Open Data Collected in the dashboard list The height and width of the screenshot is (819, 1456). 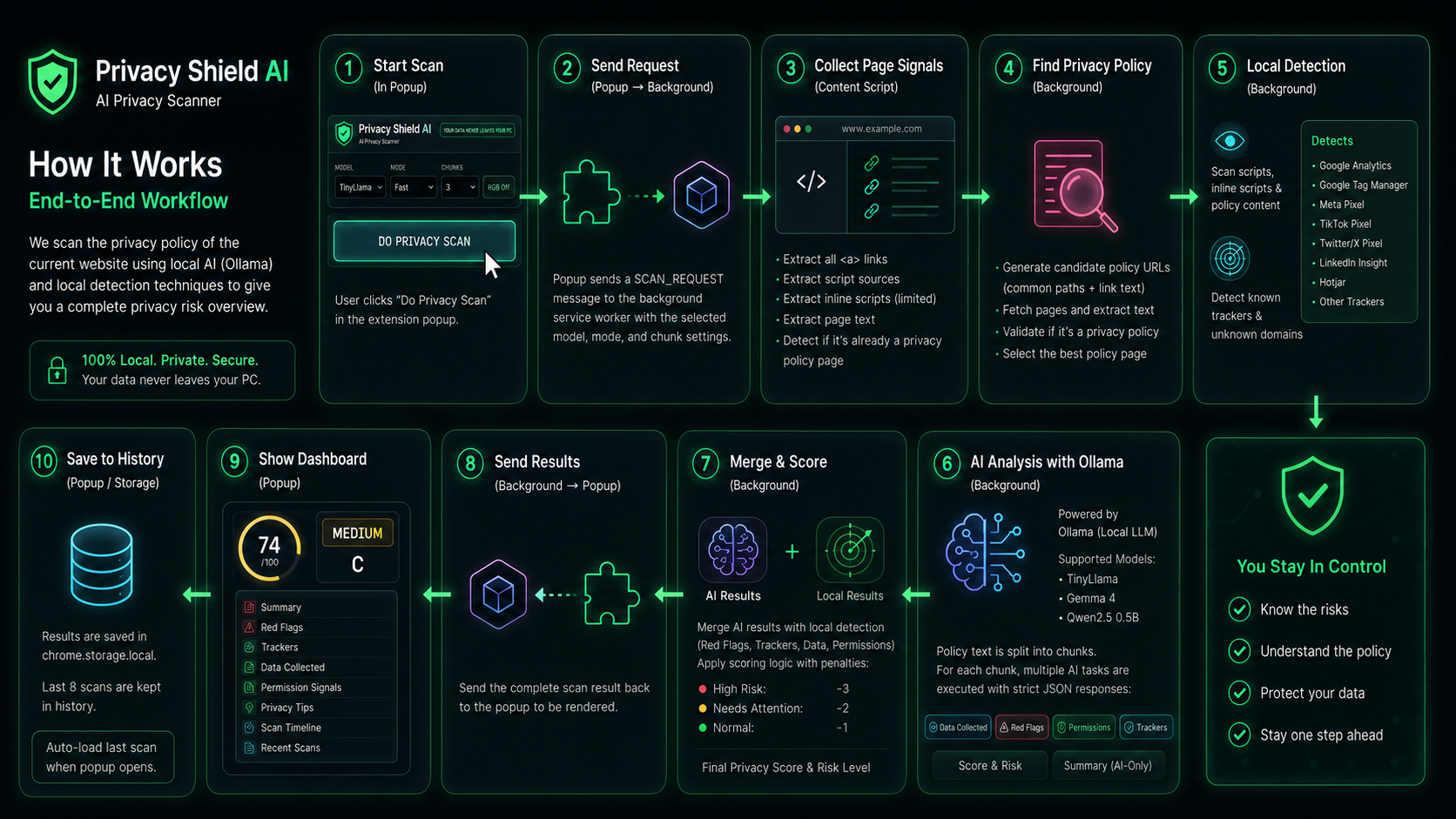tap(317, 668)
